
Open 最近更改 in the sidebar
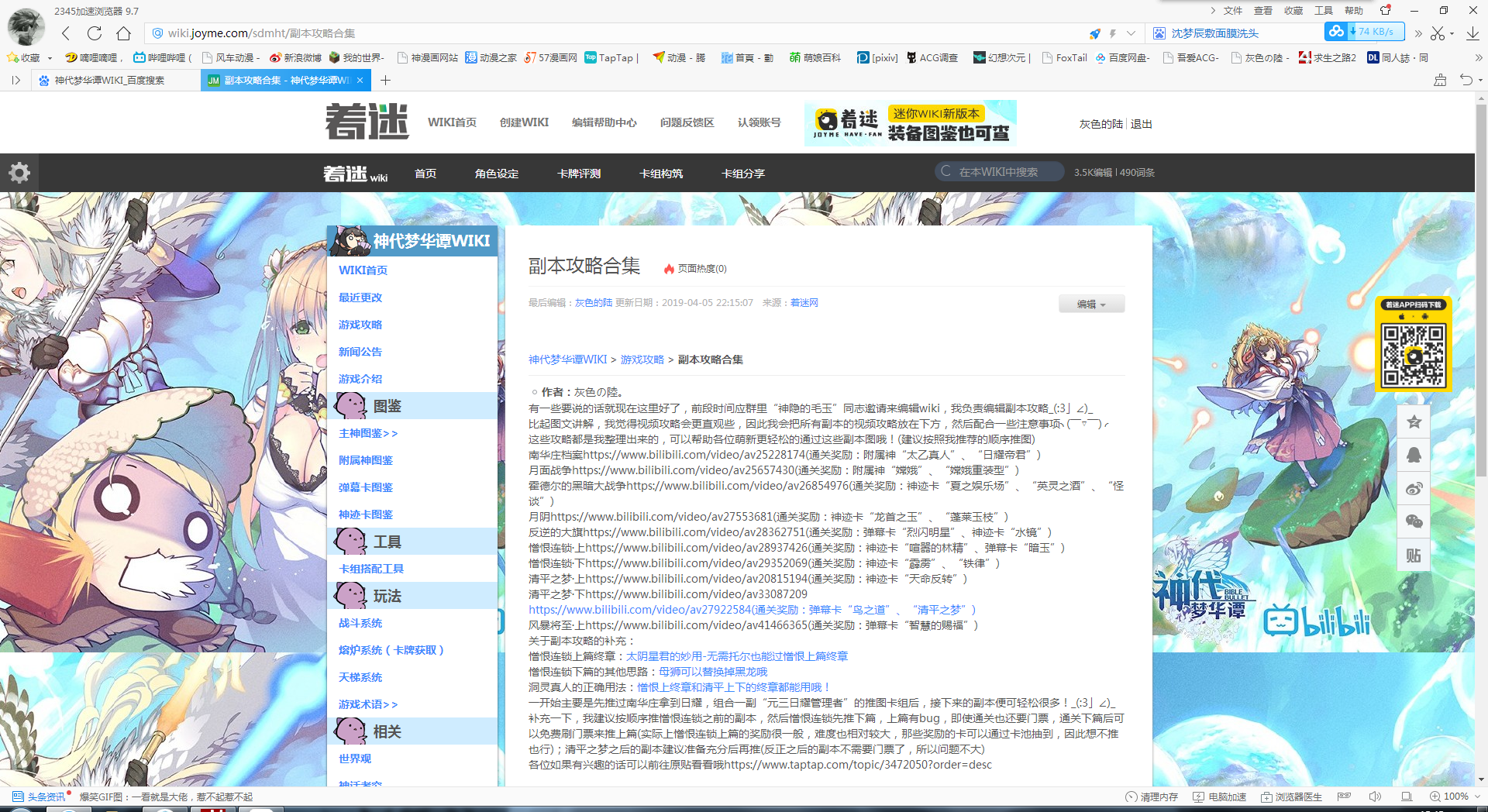(x=360, y=298)
